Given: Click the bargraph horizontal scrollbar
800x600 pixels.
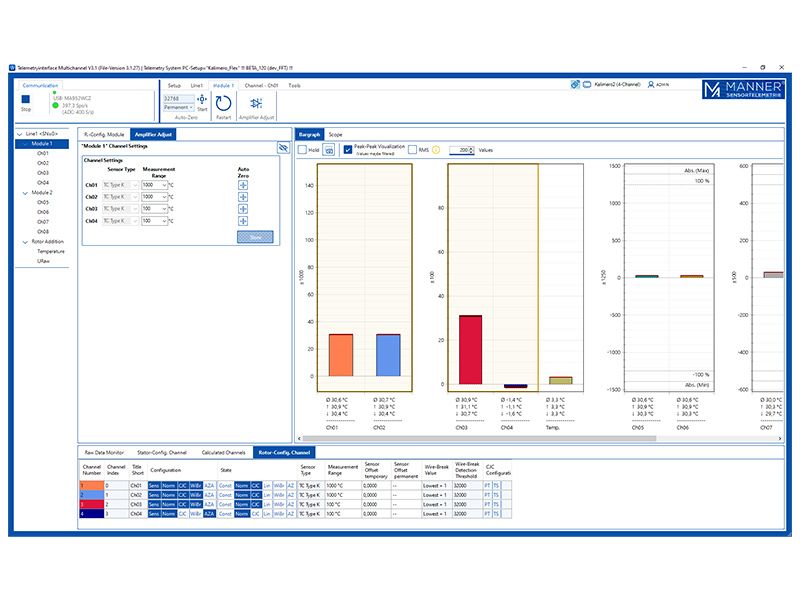Looking at the screenshot, I should (480, 438).
